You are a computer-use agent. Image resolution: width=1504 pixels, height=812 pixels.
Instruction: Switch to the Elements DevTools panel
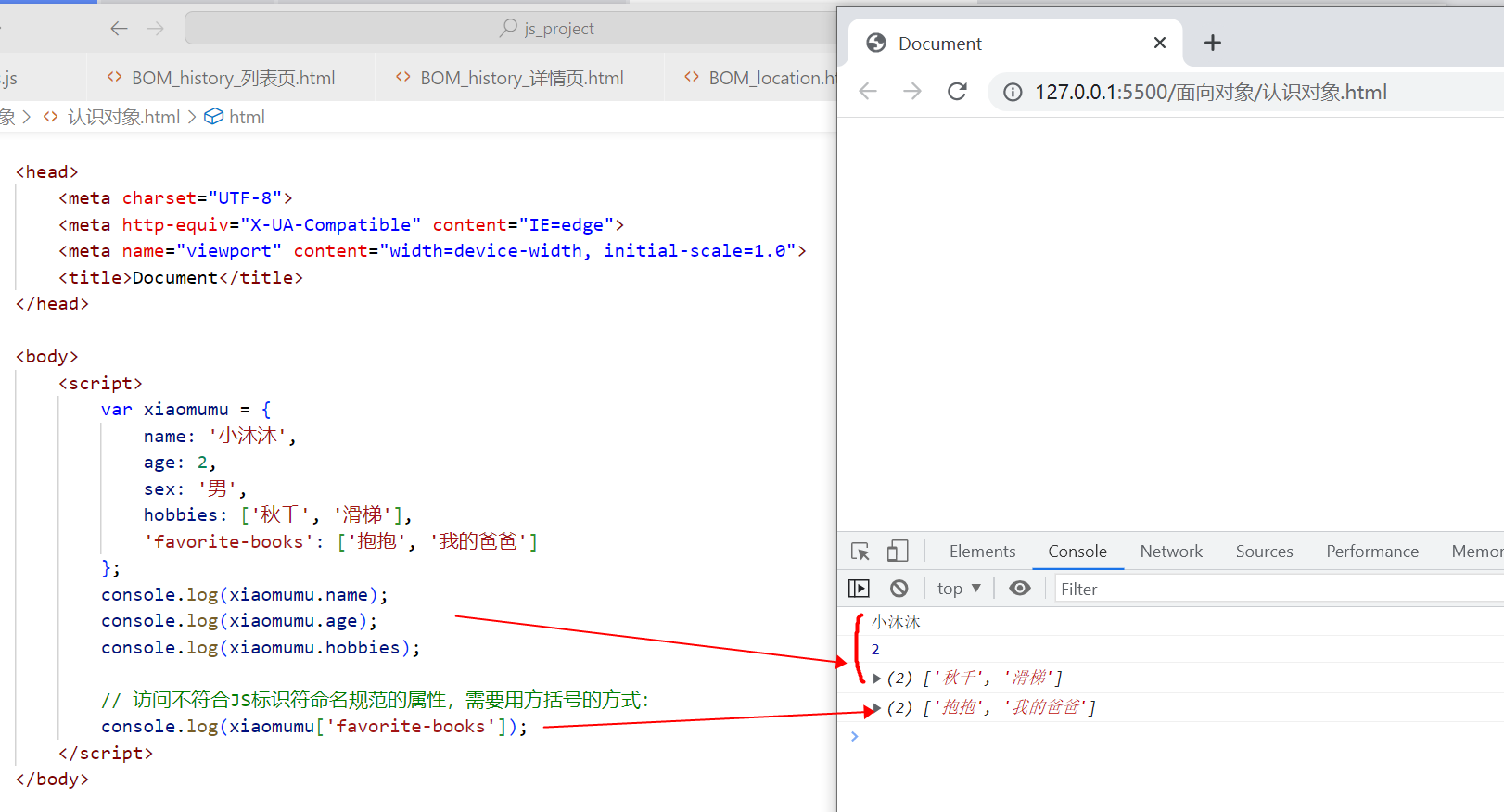[982, 552]
